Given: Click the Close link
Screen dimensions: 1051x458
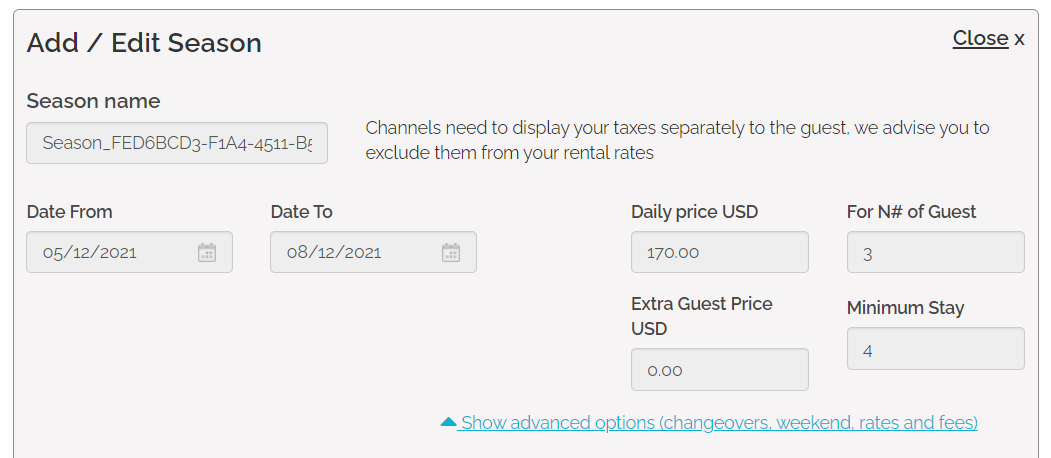Looking at the screenshot, I should 980,38.
